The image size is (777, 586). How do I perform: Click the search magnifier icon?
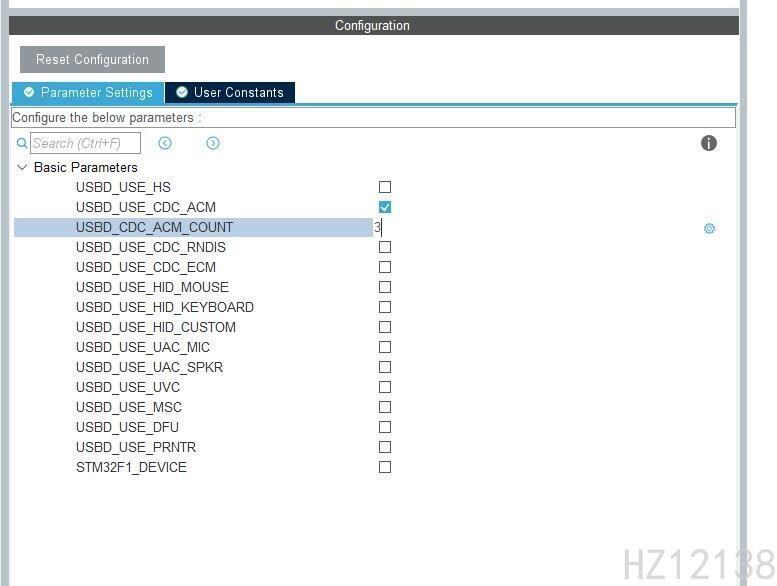tap(22, 143)
